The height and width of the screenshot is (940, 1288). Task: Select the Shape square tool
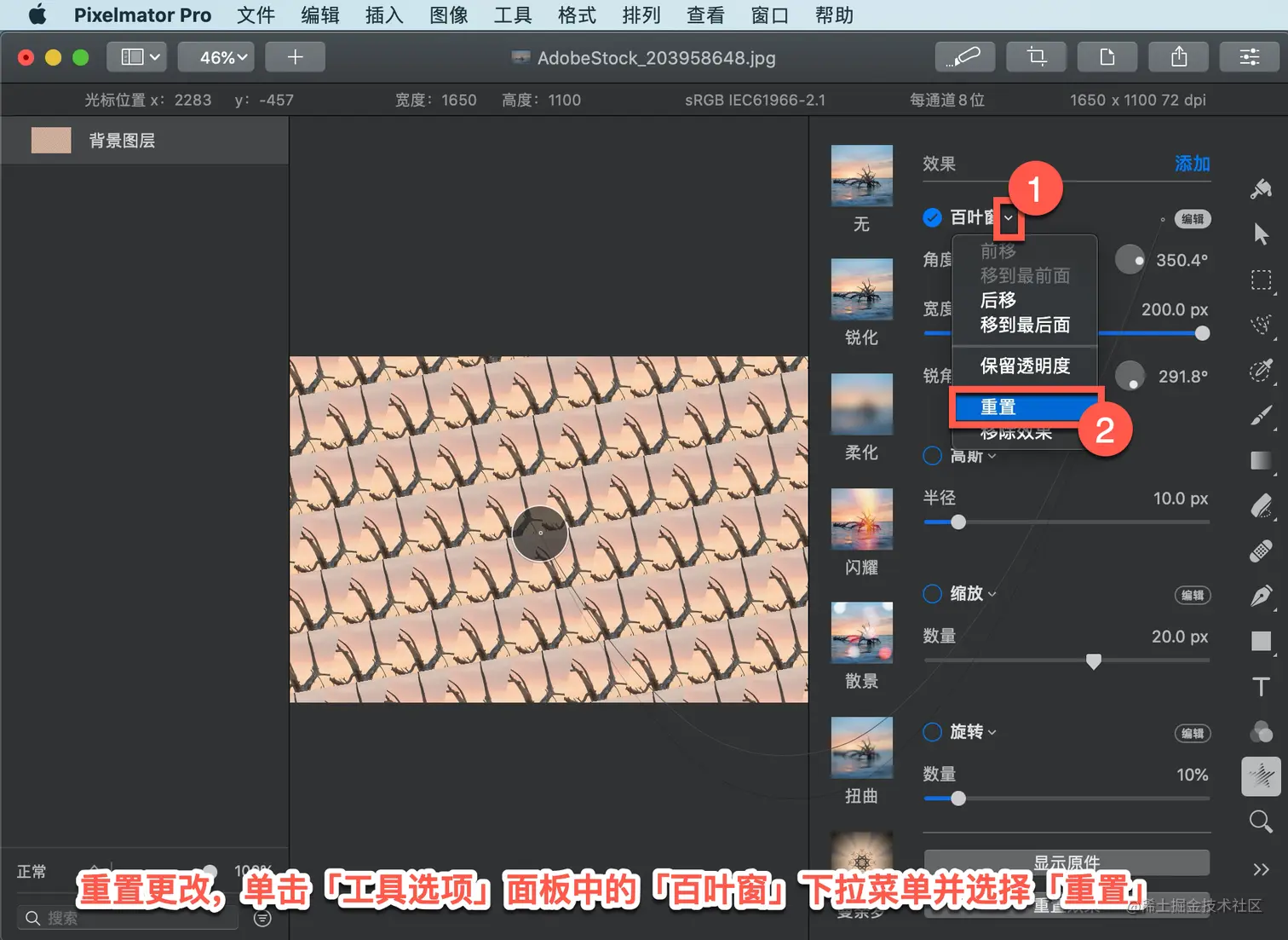click(1262, 641)
